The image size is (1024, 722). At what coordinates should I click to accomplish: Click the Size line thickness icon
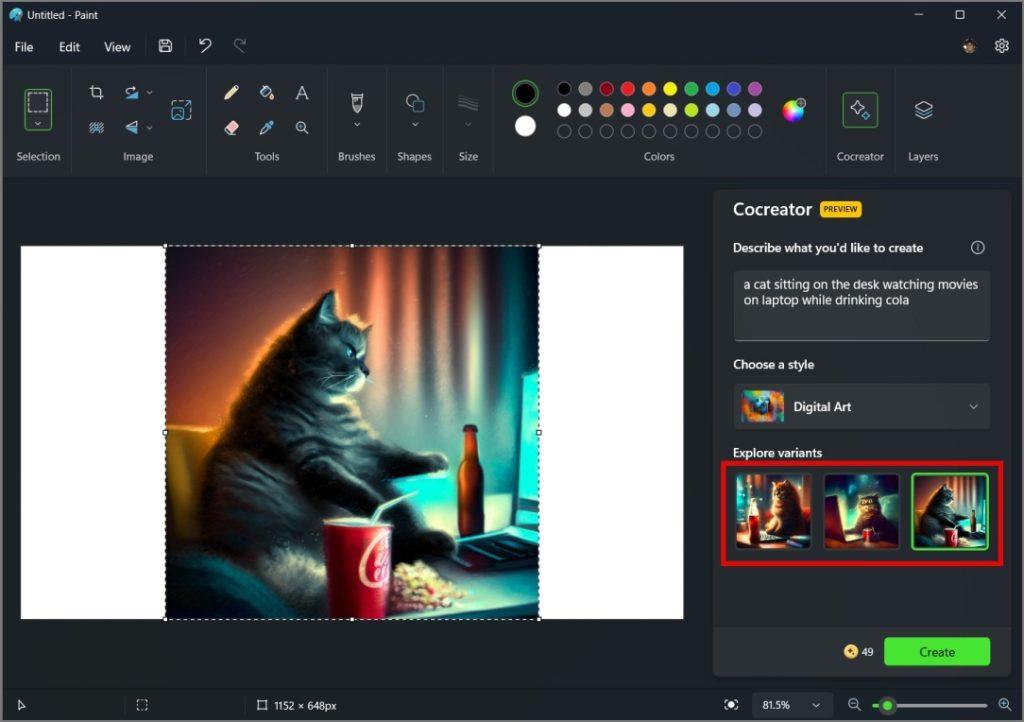[x=468, y=103]
